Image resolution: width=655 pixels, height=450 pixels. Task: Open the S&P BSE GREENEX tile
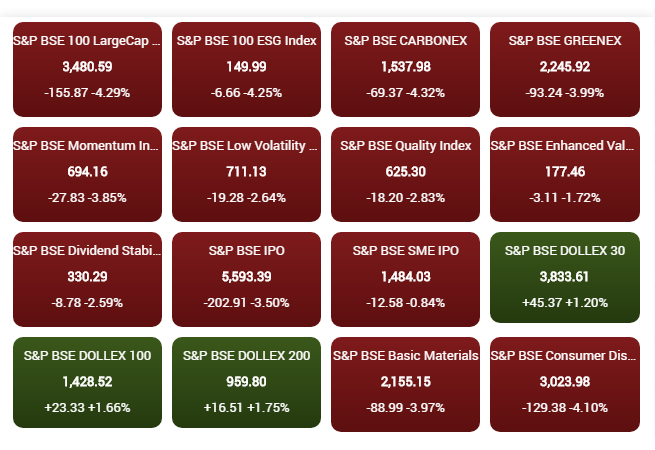tap(564, 68)
